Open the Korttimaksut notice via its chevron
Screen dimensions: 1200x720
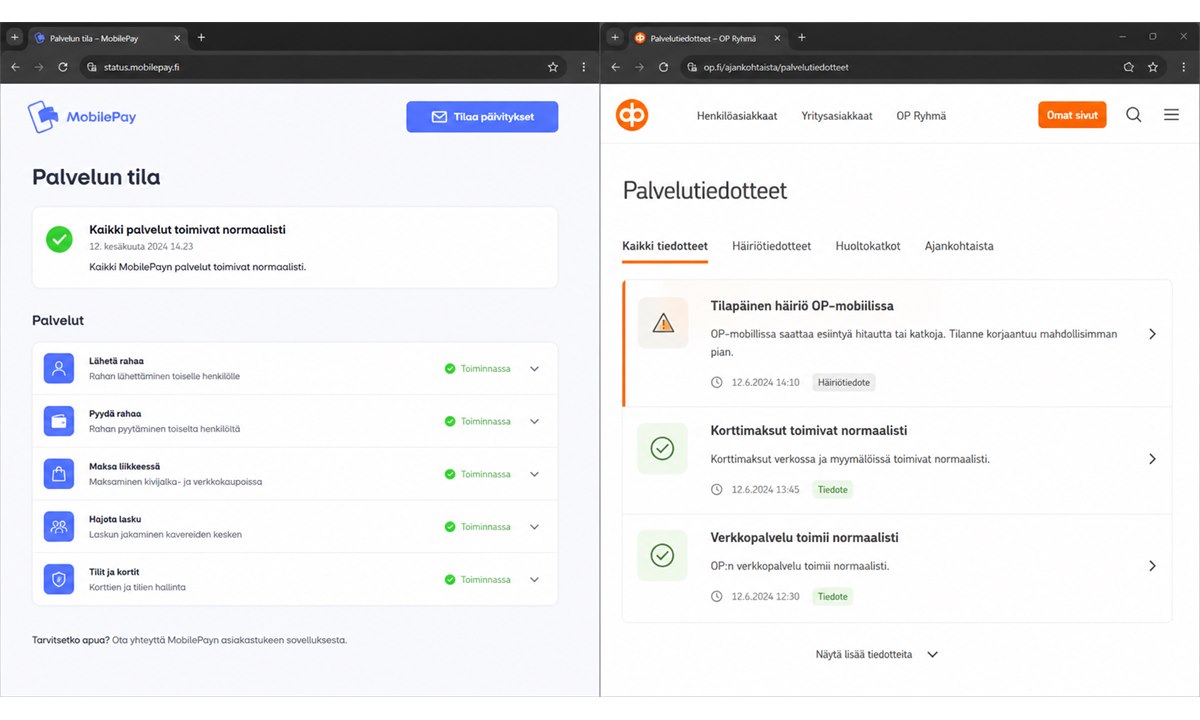[x=1152, y=459]
